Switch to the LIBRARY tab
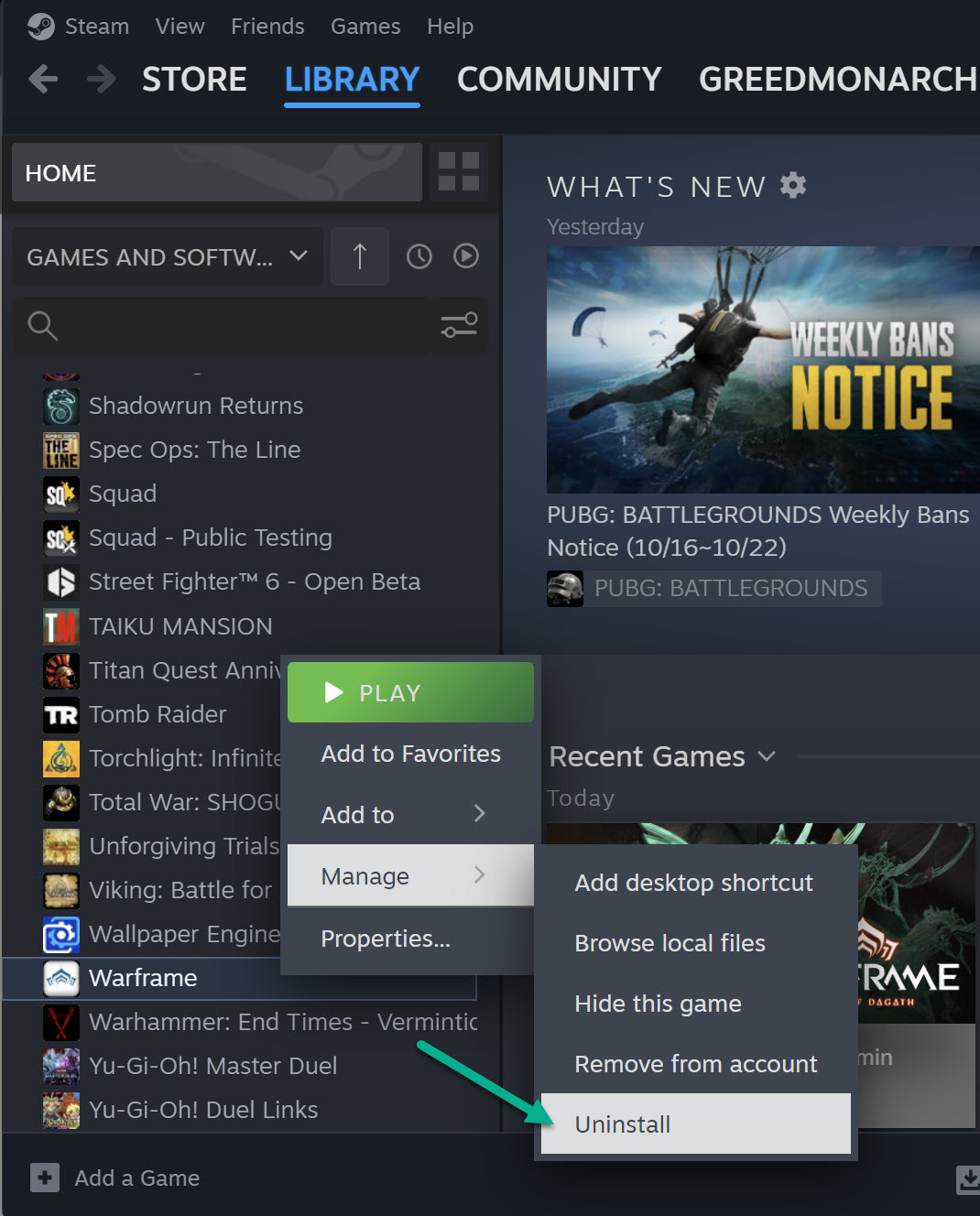The height and width of the screenshot is (1216, 980). point(352,80)
